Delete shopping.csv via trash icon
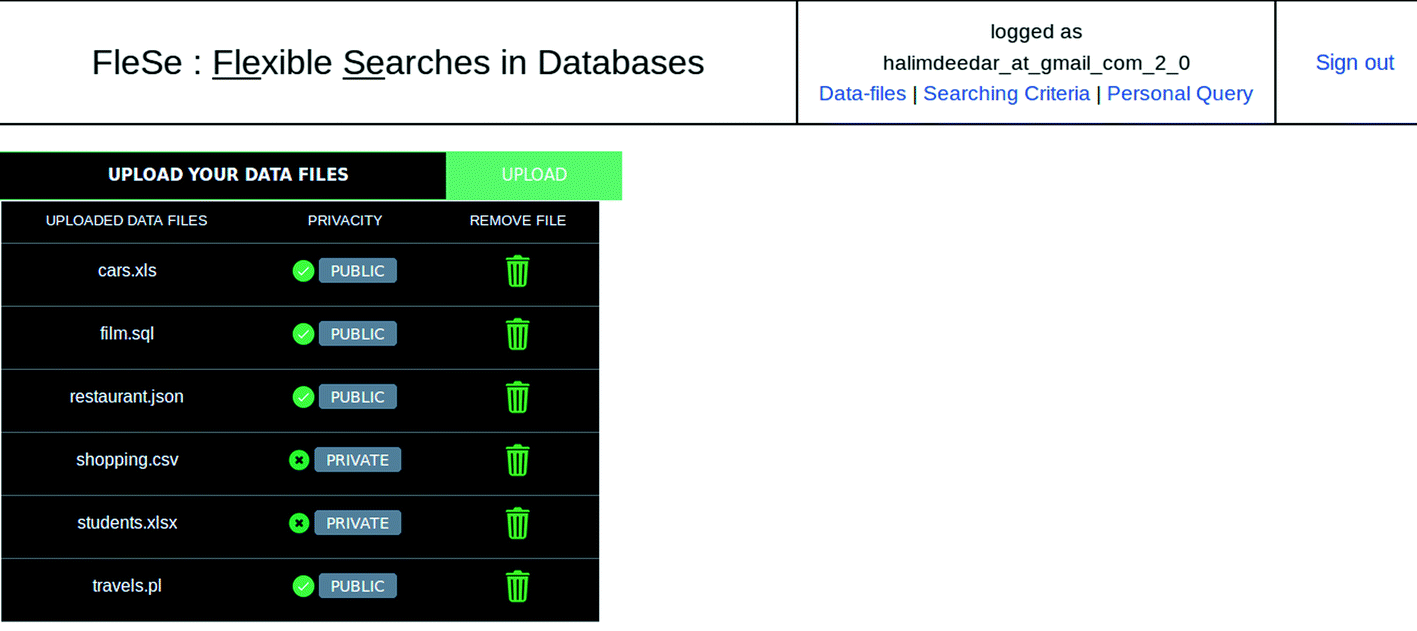 tap(517, 460)
